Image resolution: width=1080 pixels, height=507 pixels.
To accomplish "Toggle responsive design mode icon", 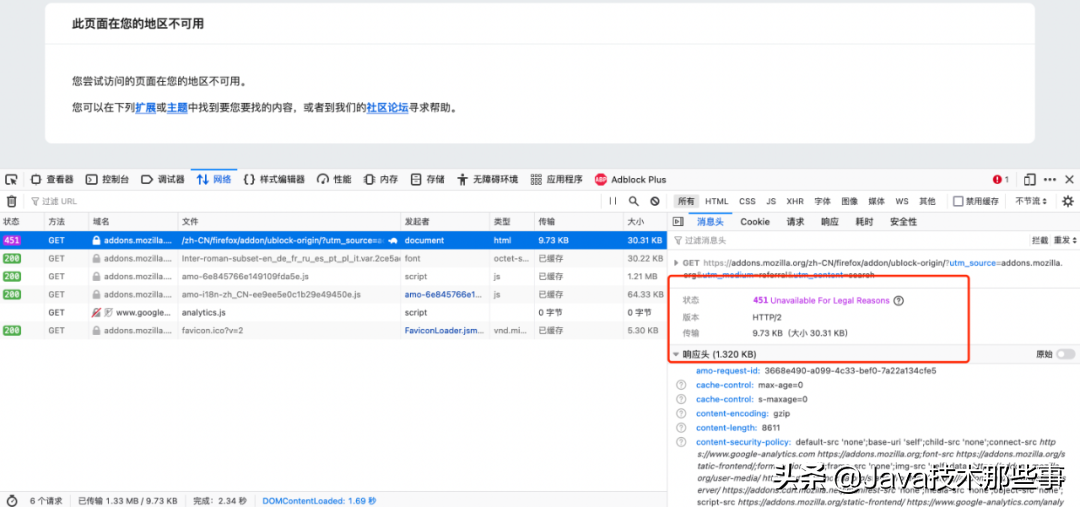I will (x=1030, y=180).
